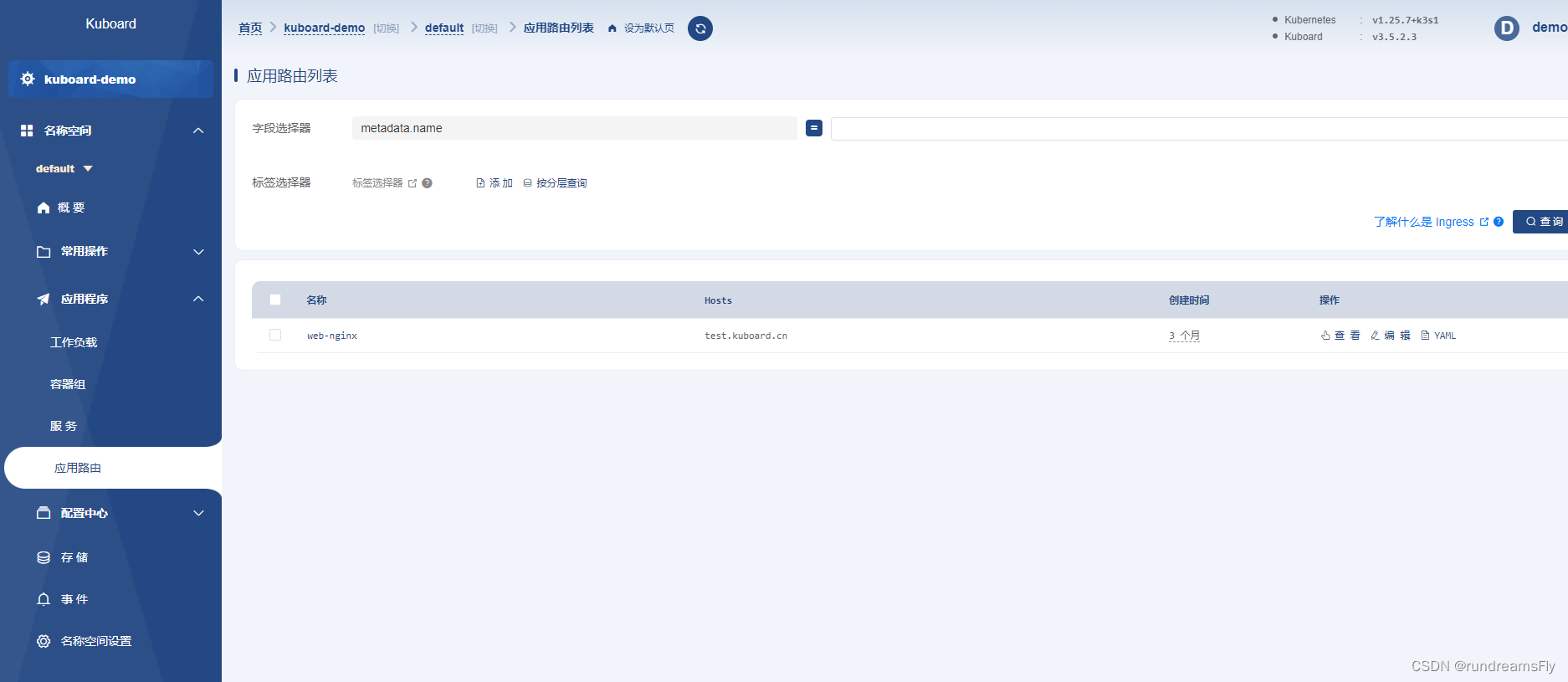Click the 查询 search button
The width and height of the screenshot is (1568, 682).
click(1542, 222)
